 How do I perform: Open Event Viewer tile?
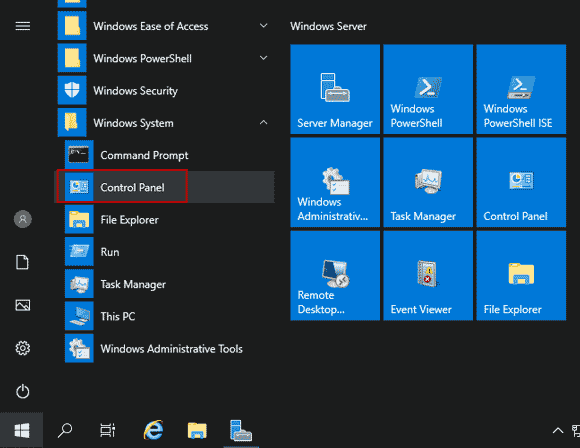[428, 276]
